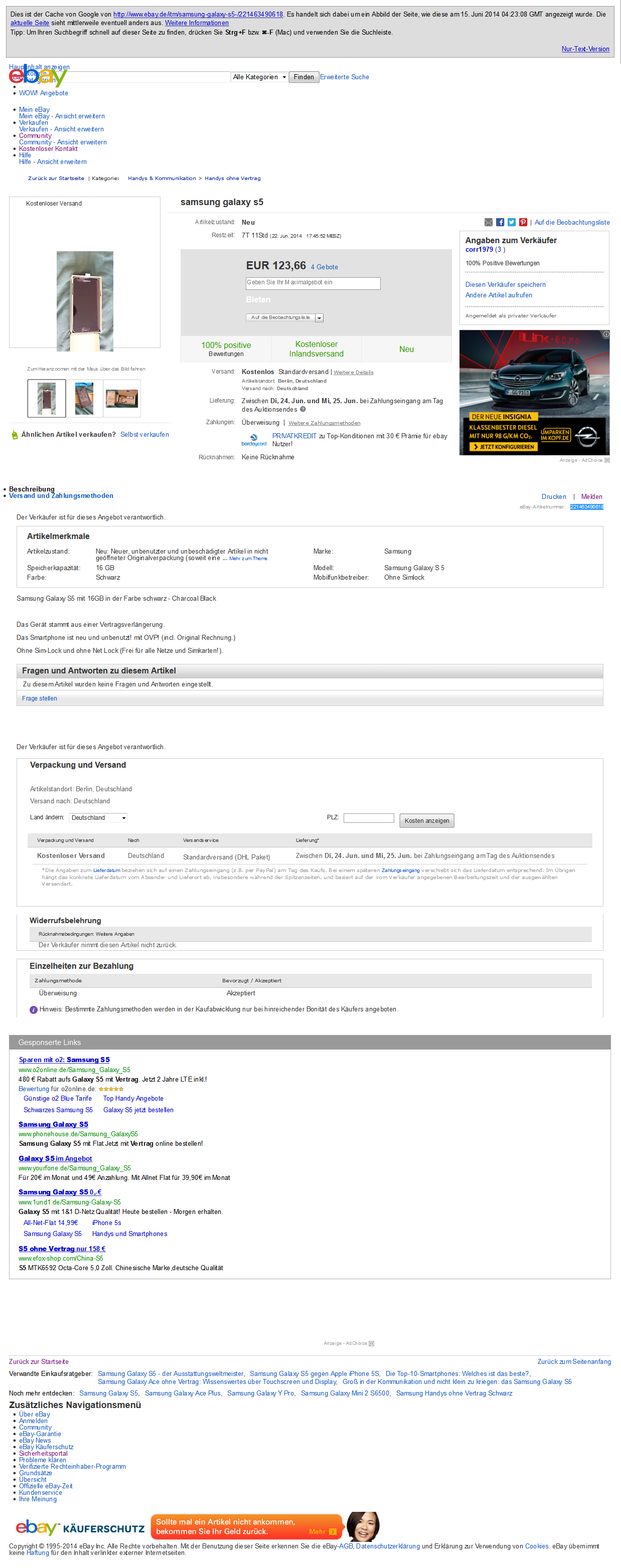The width and height of the screenshot is (621, 1568).
Task: Click the delivery info question mark icon
Action: coord(302,409)
